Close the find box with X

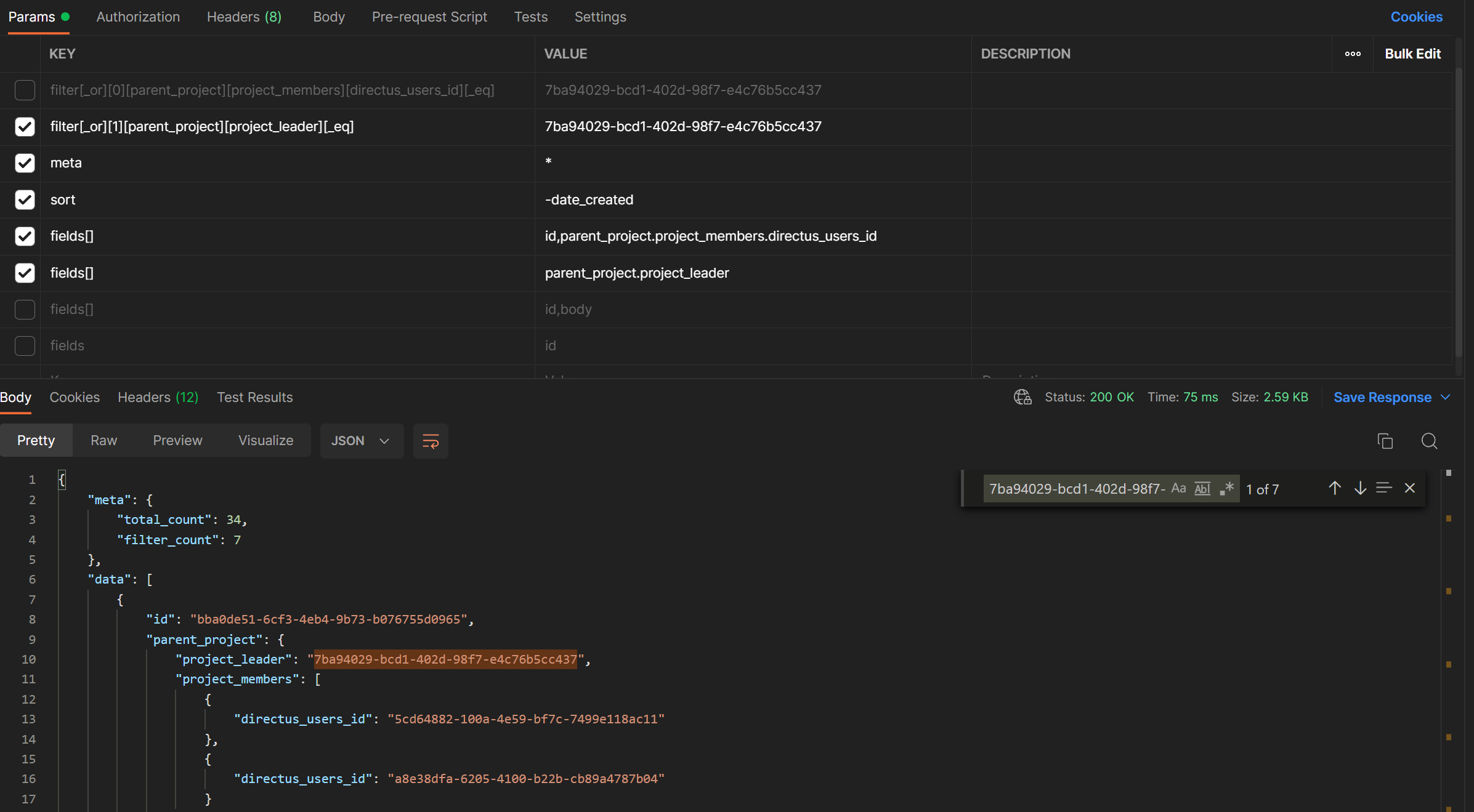click(x=1410, y=488)
